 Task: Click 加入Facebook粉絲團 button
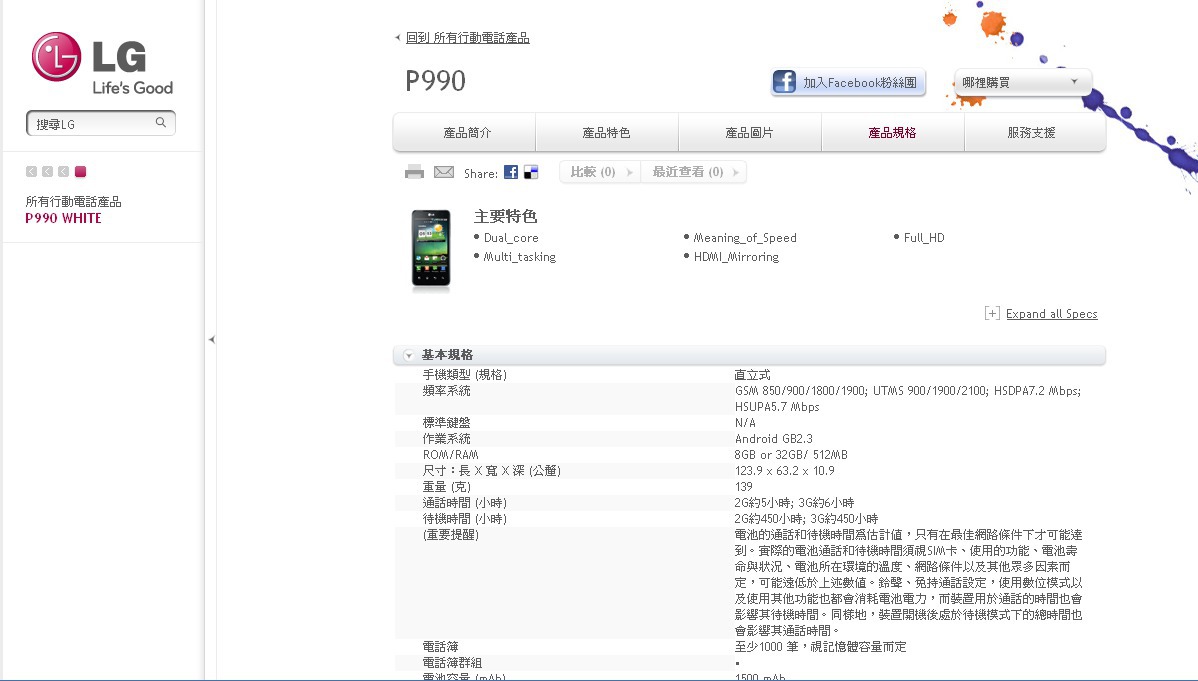848,82
